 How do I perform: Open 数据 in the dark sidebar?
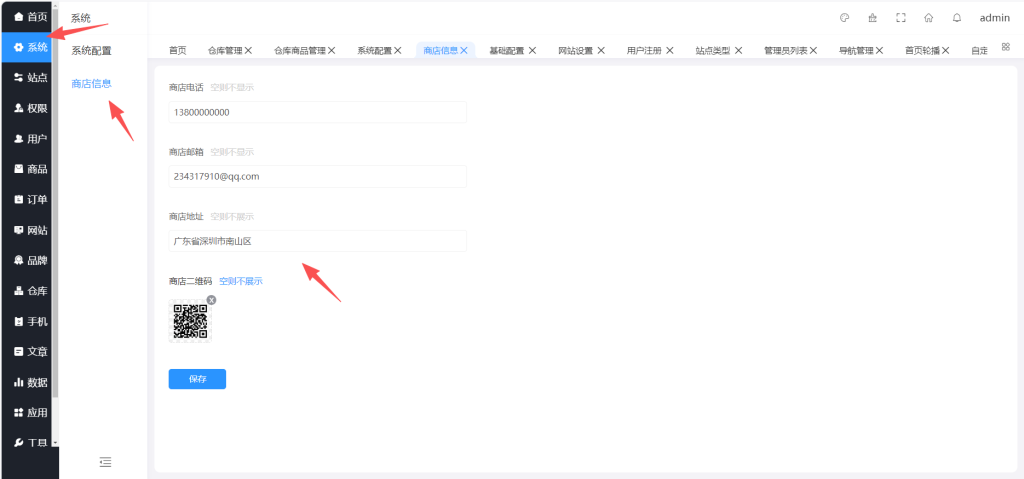(29, 382)
